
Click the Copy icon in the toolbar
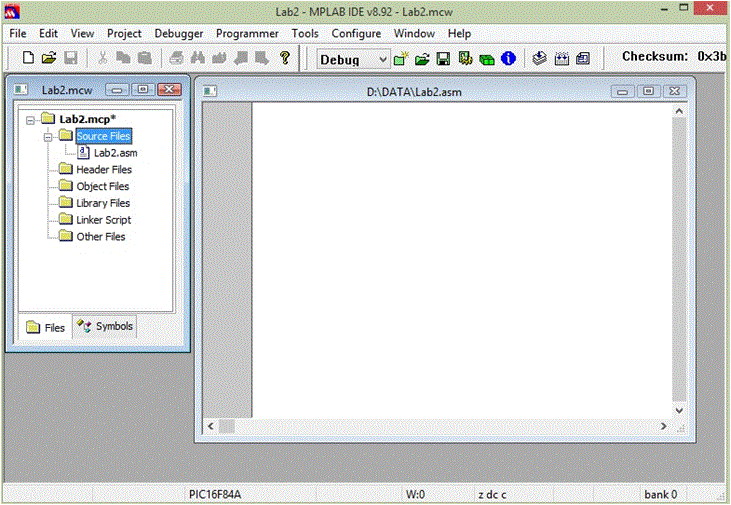click(123, 58)
